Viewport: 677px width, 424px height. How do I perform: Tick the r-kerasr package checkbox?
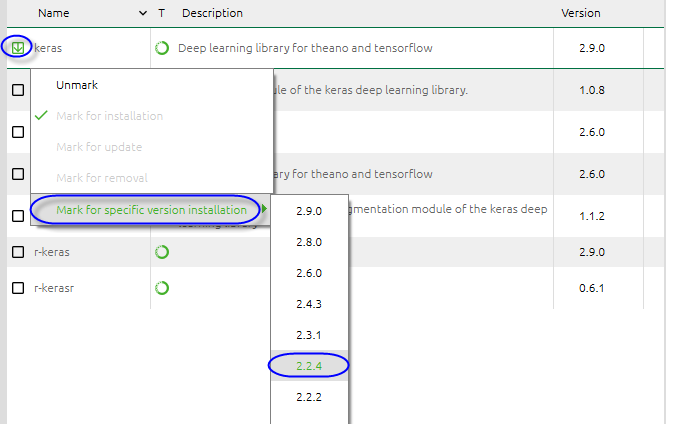pos(18,288)
